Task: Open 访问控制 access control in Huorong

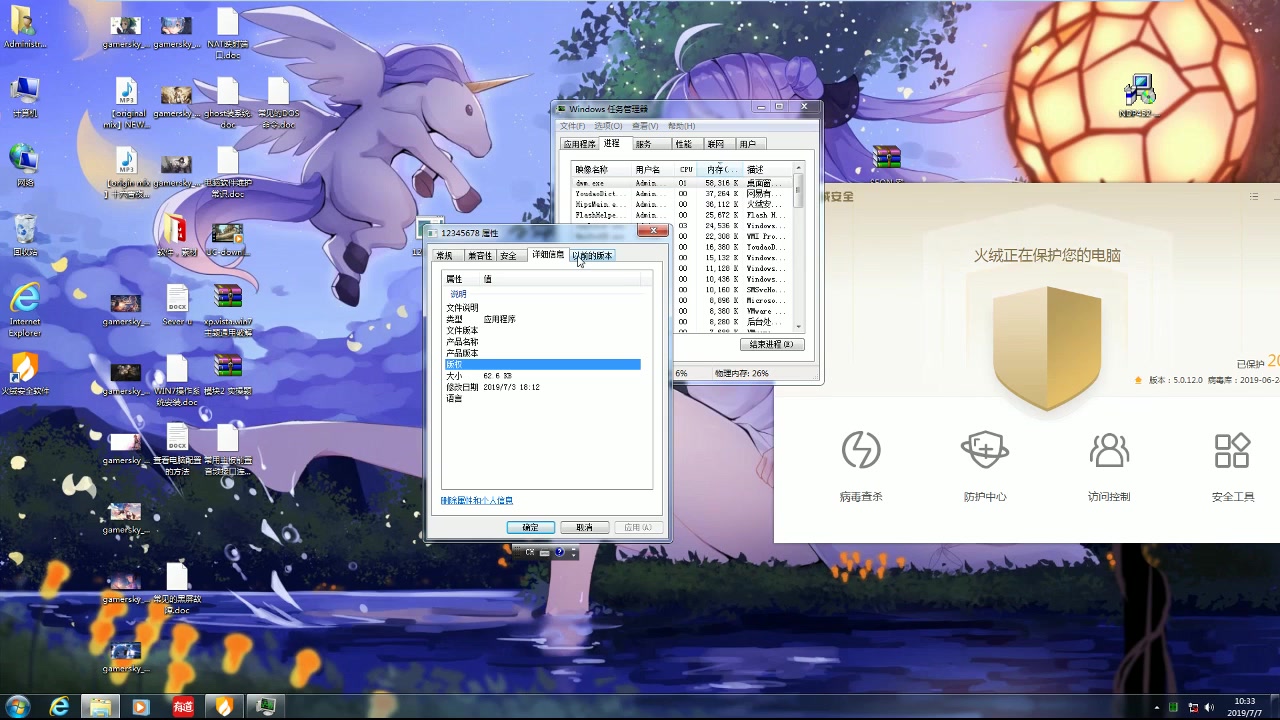Action: coord(1109,465)
